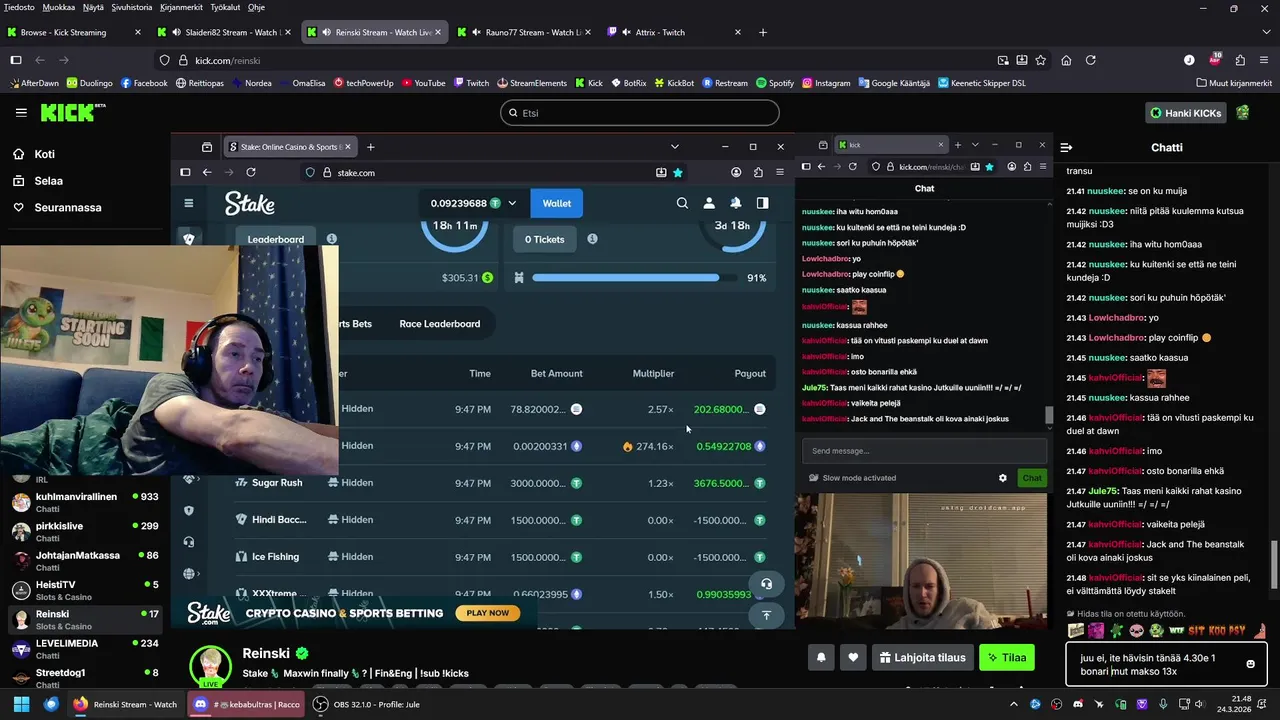Open kuhlmanvirallinen channel in sidebar
The height and width of the screenshot is (720, 1280).
point(85,502)
